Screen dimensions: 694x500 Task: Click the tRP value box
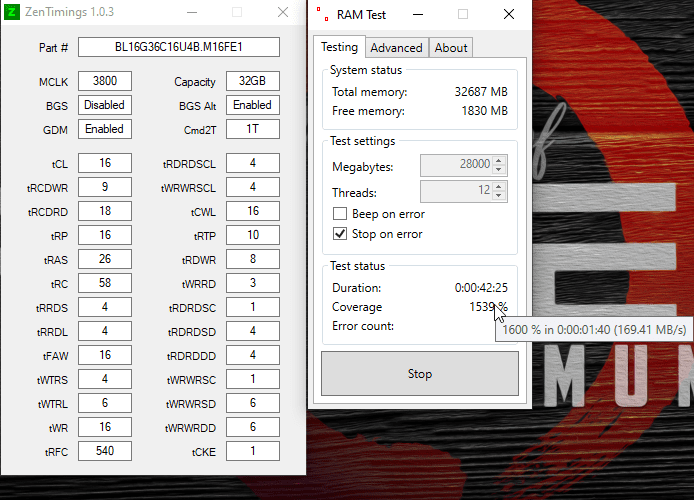(105, 235)
